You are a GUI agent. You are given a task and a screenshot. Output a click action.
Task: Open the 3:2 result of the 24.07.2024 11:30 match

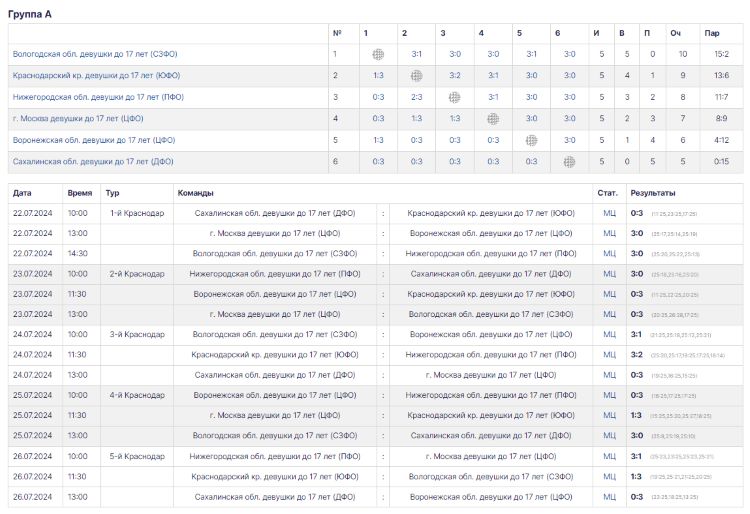tap(637, 355)
